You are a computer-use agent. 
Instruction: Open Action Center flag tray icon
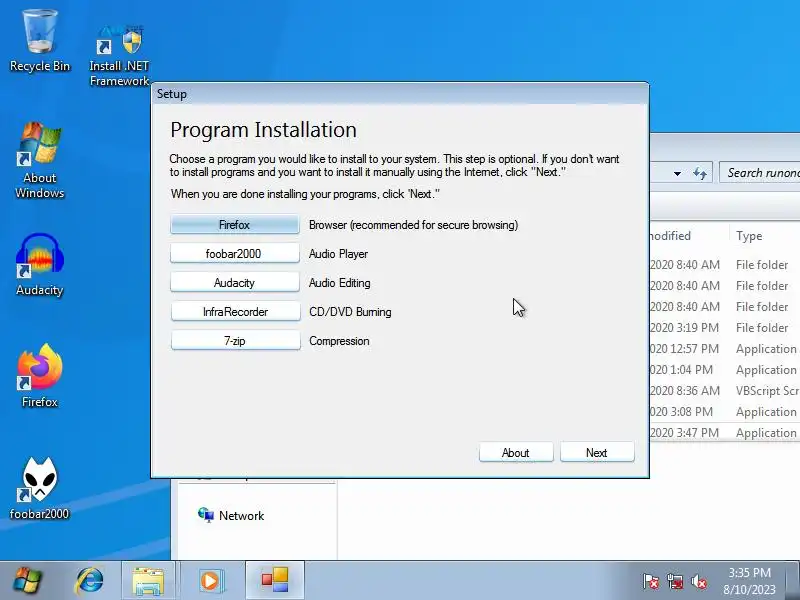[651, 582]
